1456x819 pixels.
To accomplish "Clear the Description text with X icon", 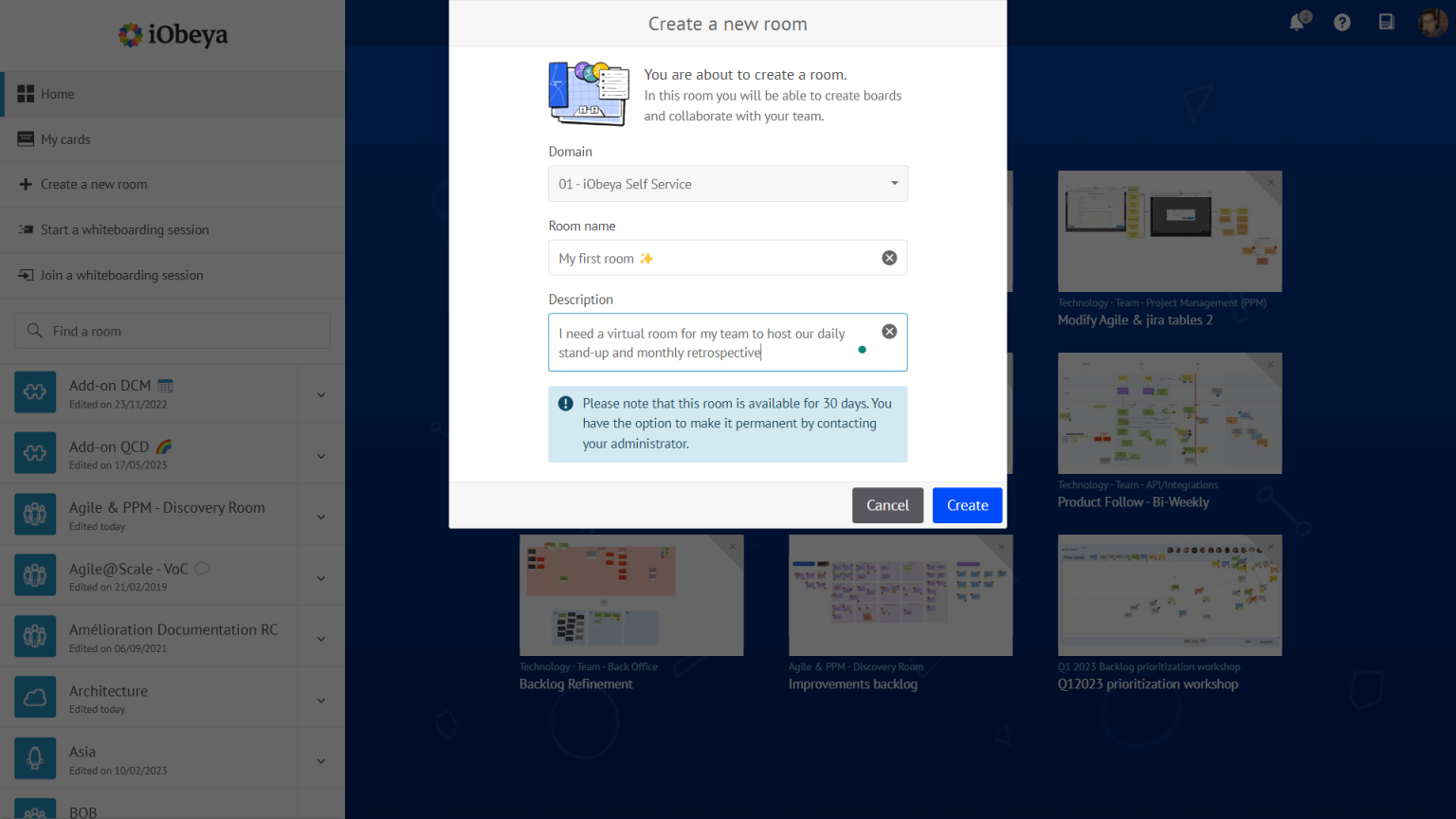I will (889, 332).
